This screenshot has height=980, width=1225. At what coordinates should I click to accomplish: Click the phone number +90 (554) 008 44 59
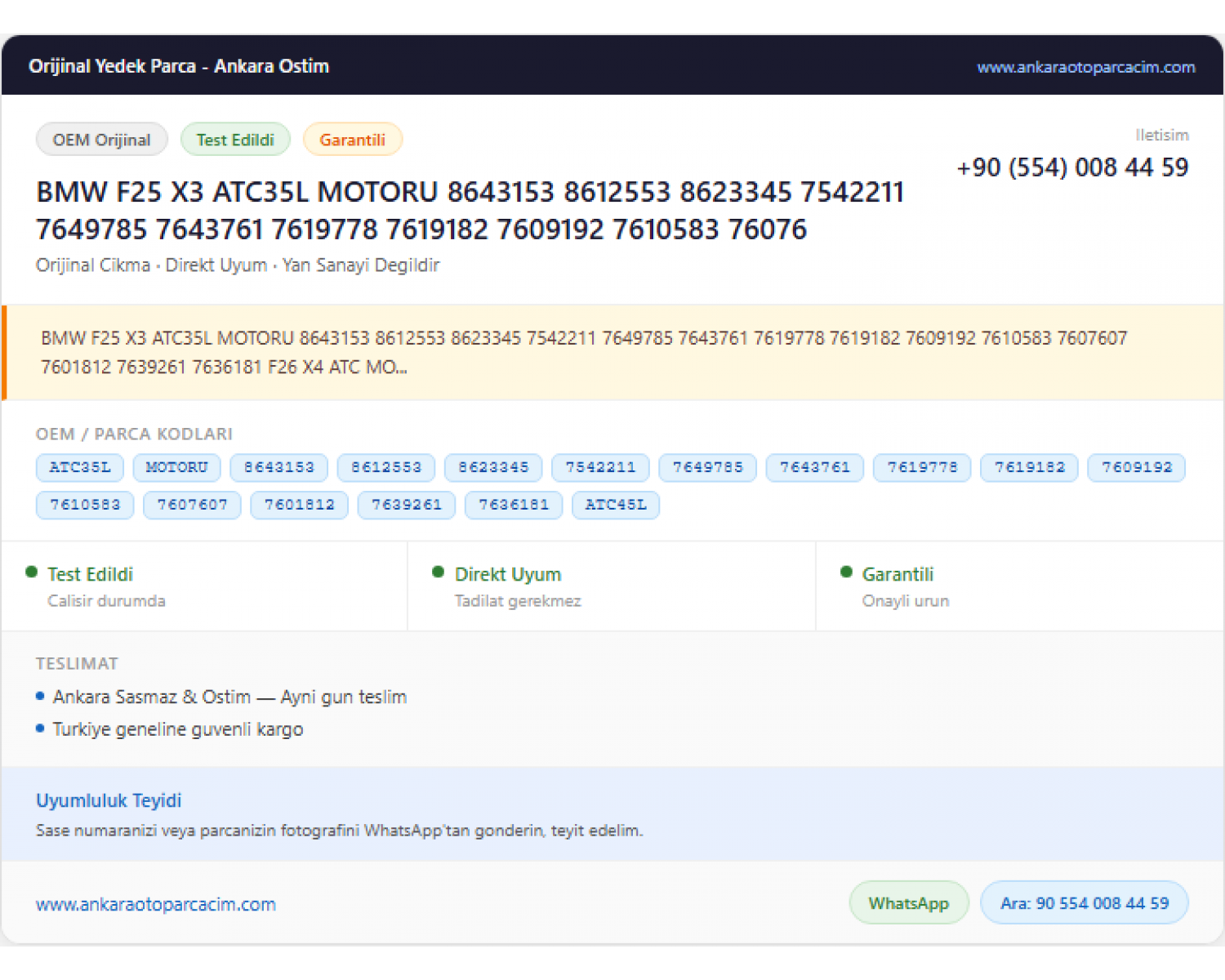point(1072,167)
